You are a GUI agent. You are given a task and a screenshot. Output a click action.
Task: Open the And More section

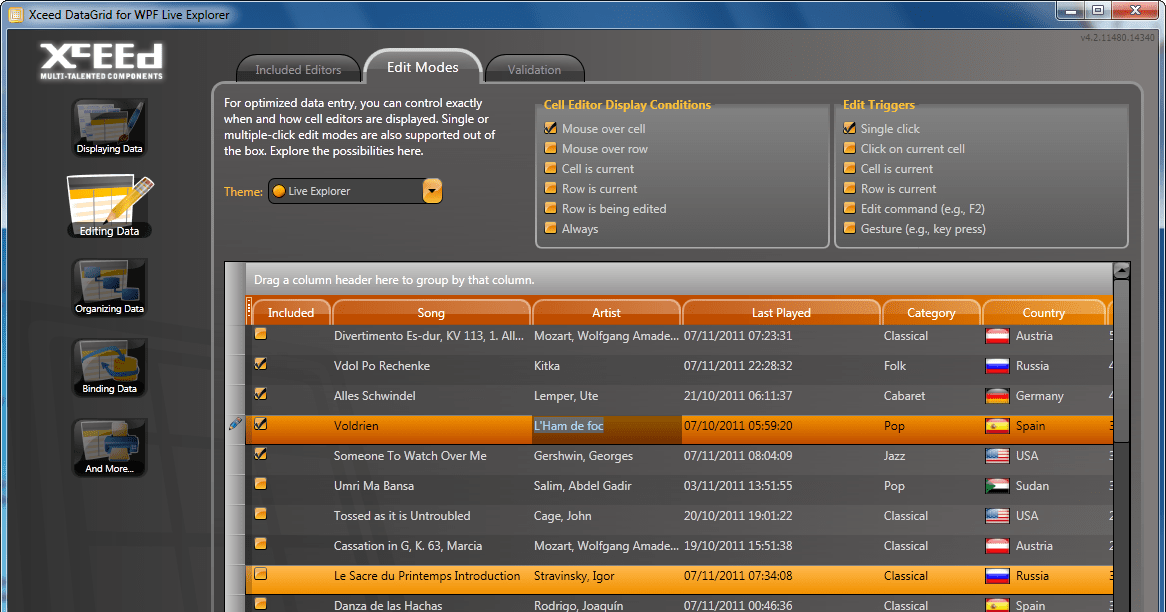109,447
